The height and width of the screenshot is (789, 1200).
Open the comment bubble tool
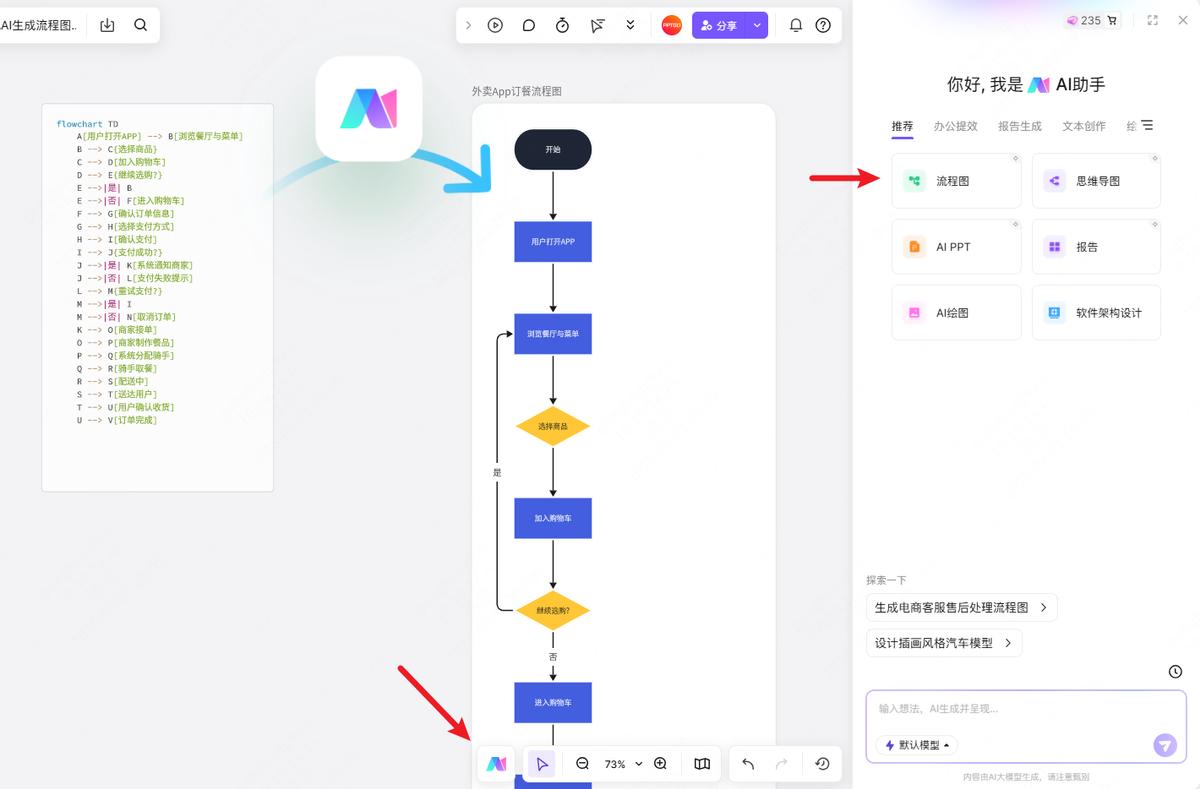pyautogui.click(x=528, y=25)
